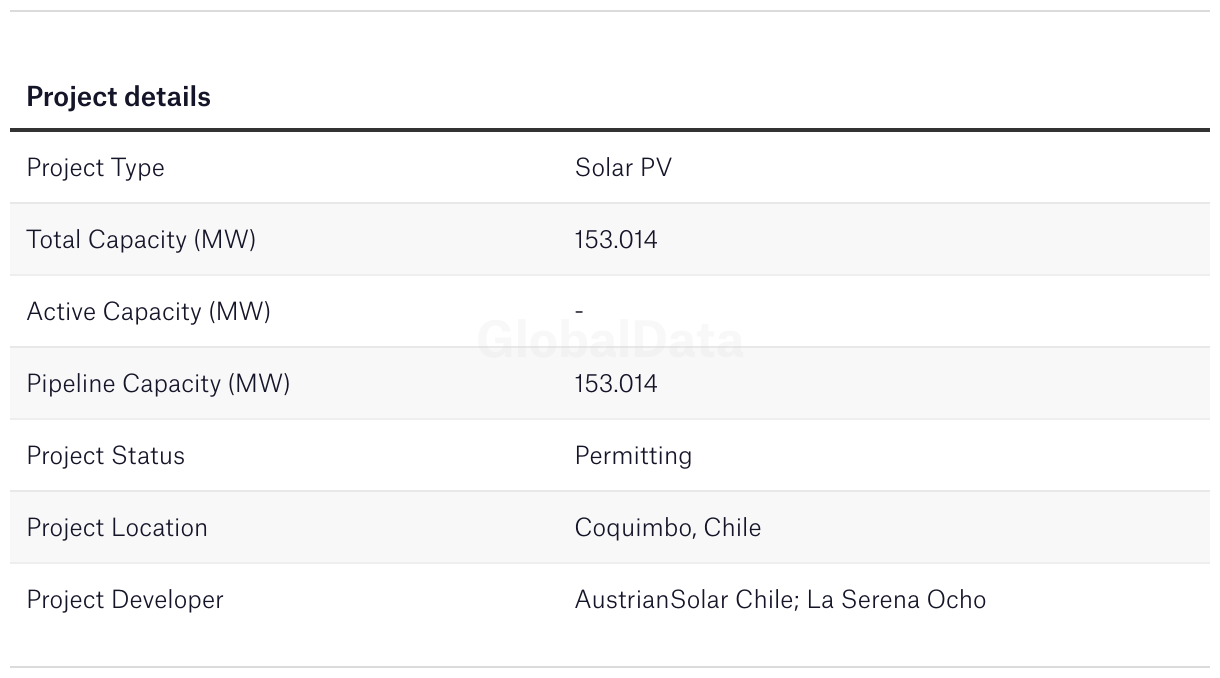Select the Project Type label

(95, 167)
